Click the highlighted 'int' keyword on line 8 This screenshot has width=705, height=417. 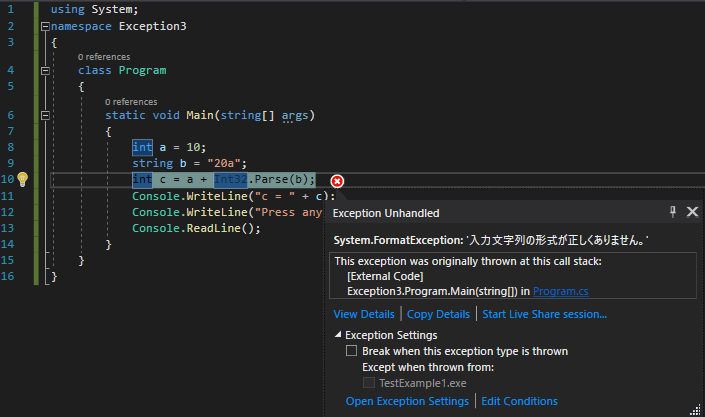(143, 147)
